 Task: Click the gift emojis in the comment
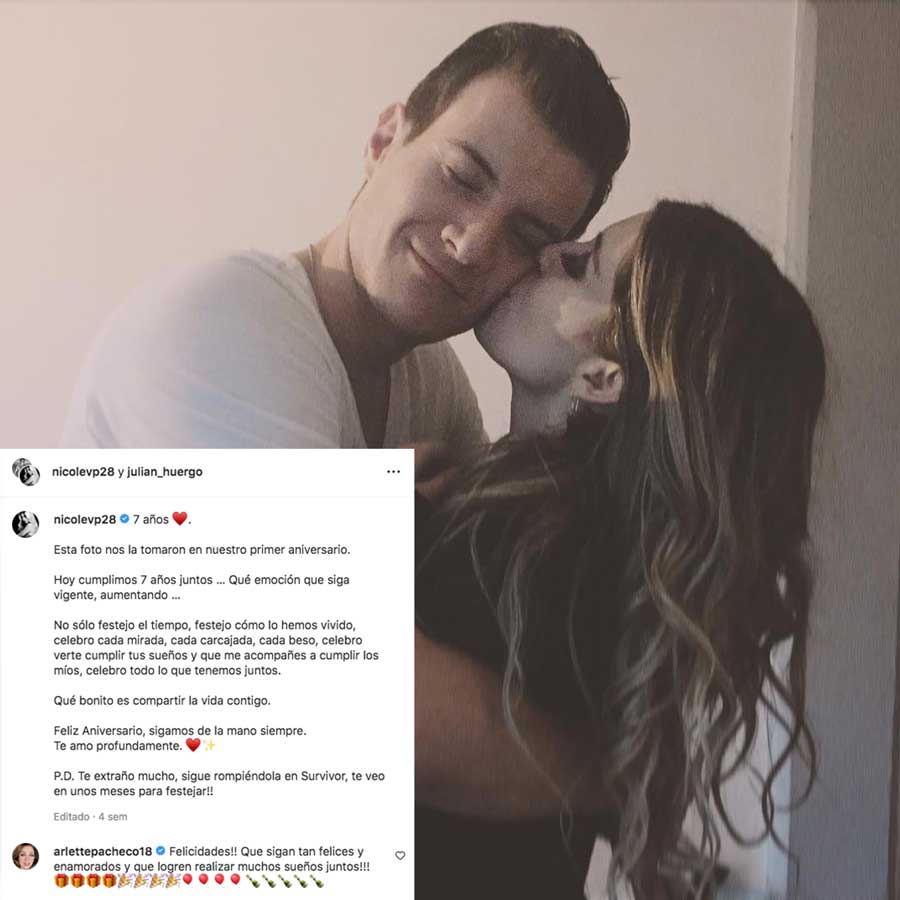[x=86, y=880]
